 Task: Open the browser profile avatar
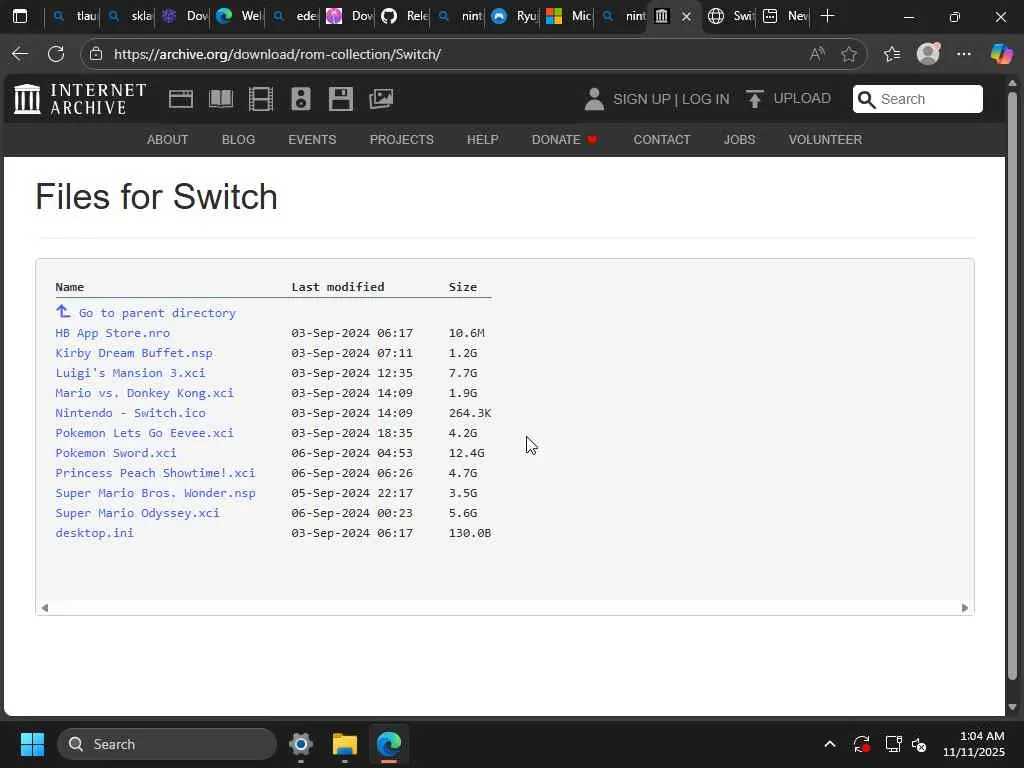click(x=928, y=54)
